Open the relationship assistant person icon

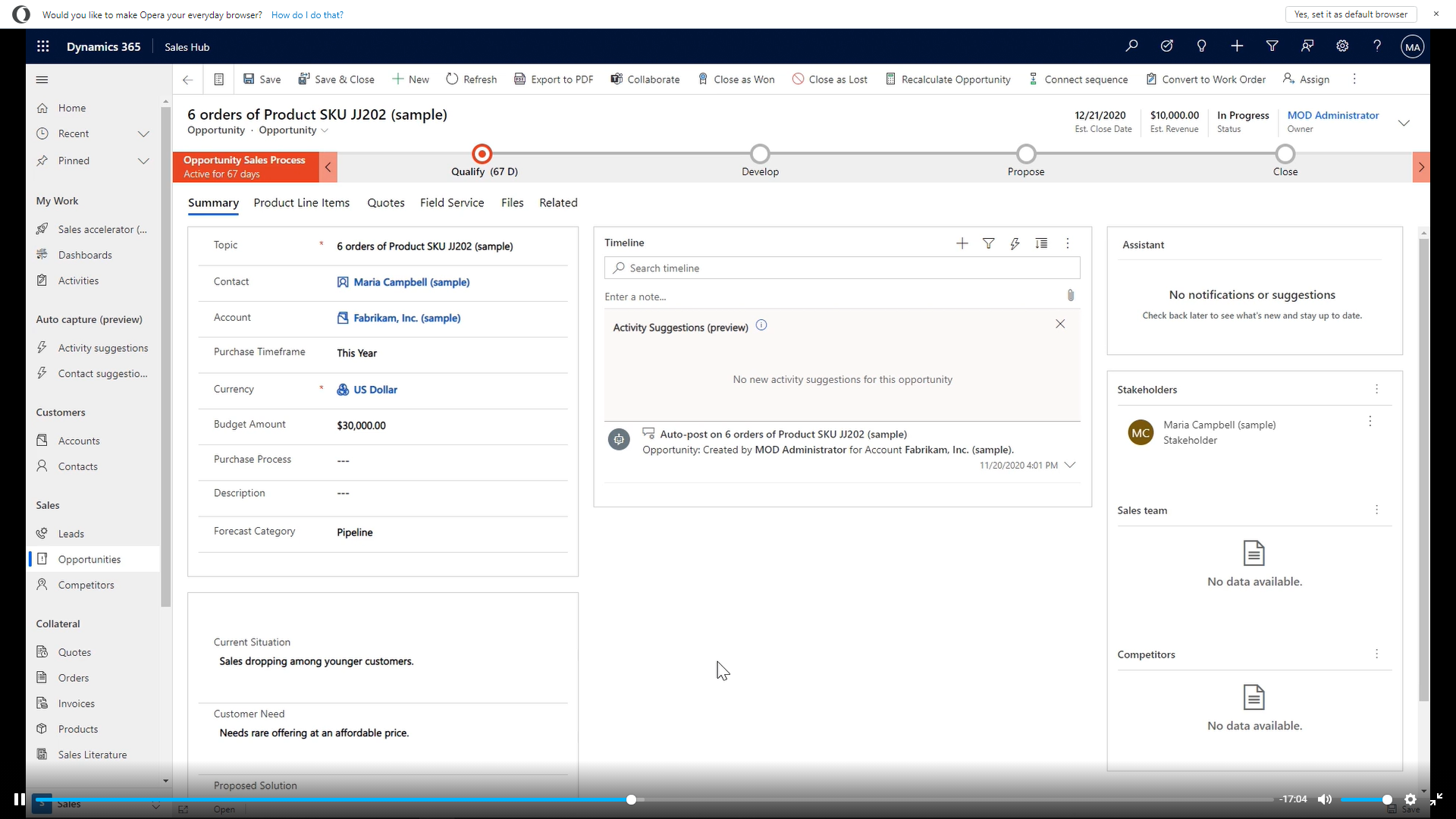(1307, 46)
